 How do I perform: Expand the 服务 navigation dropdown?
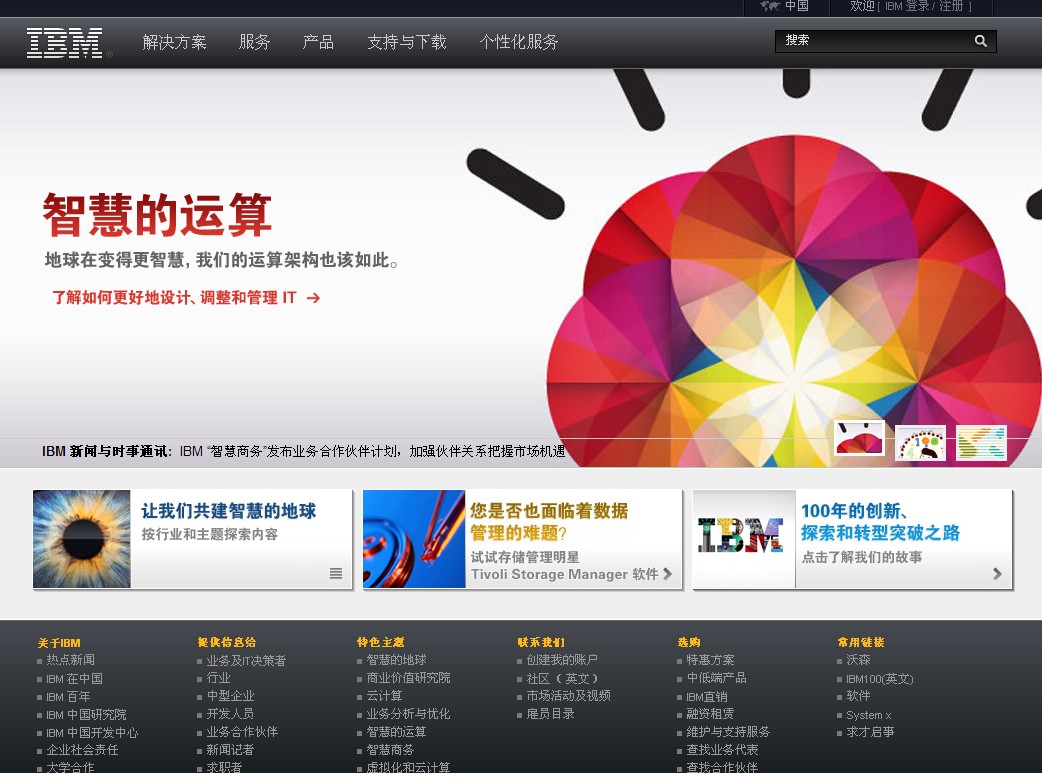point(254,42)
